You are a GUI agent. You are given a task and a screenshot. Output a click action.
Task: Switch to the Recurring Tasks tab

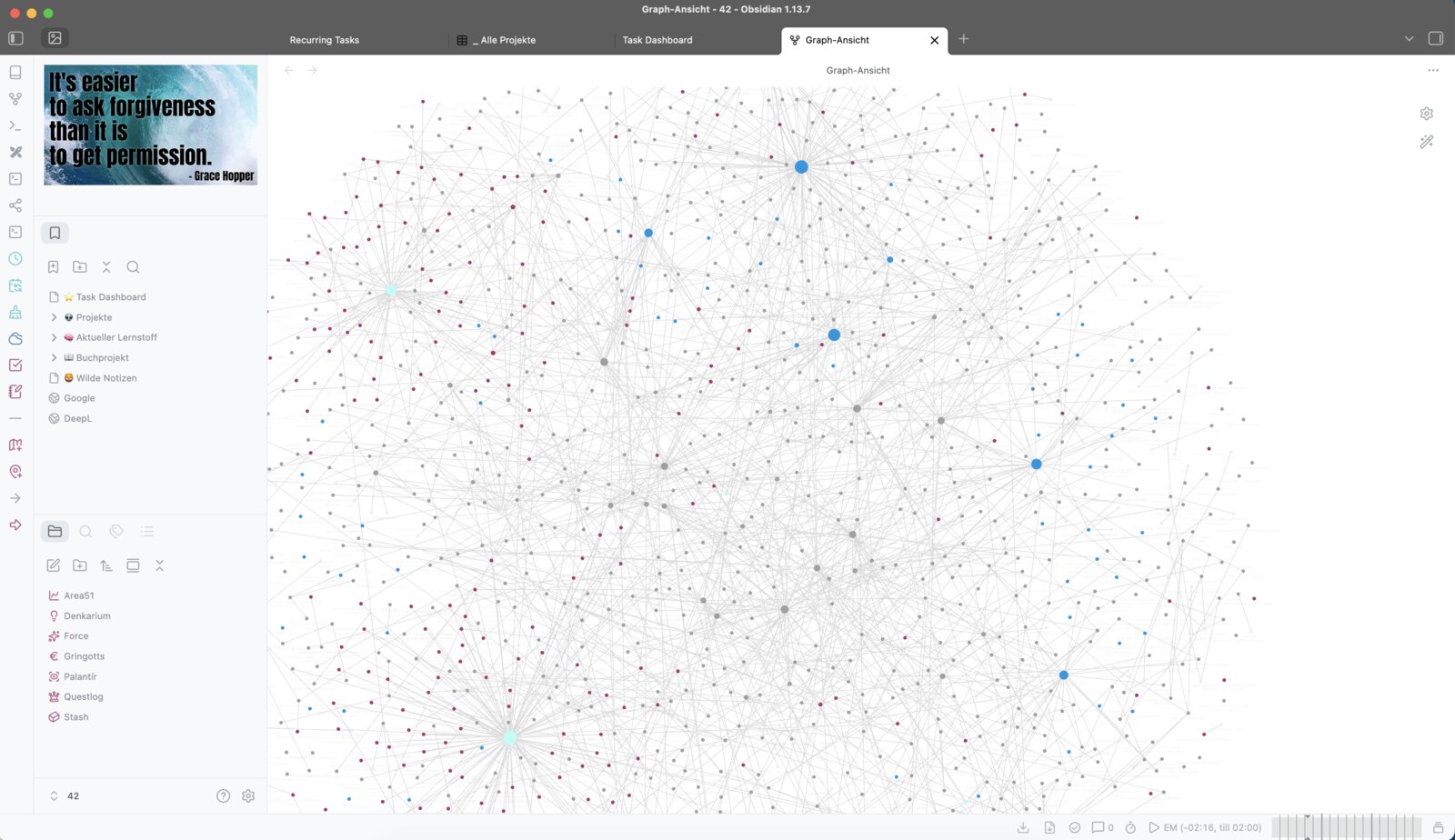point(325,40)
